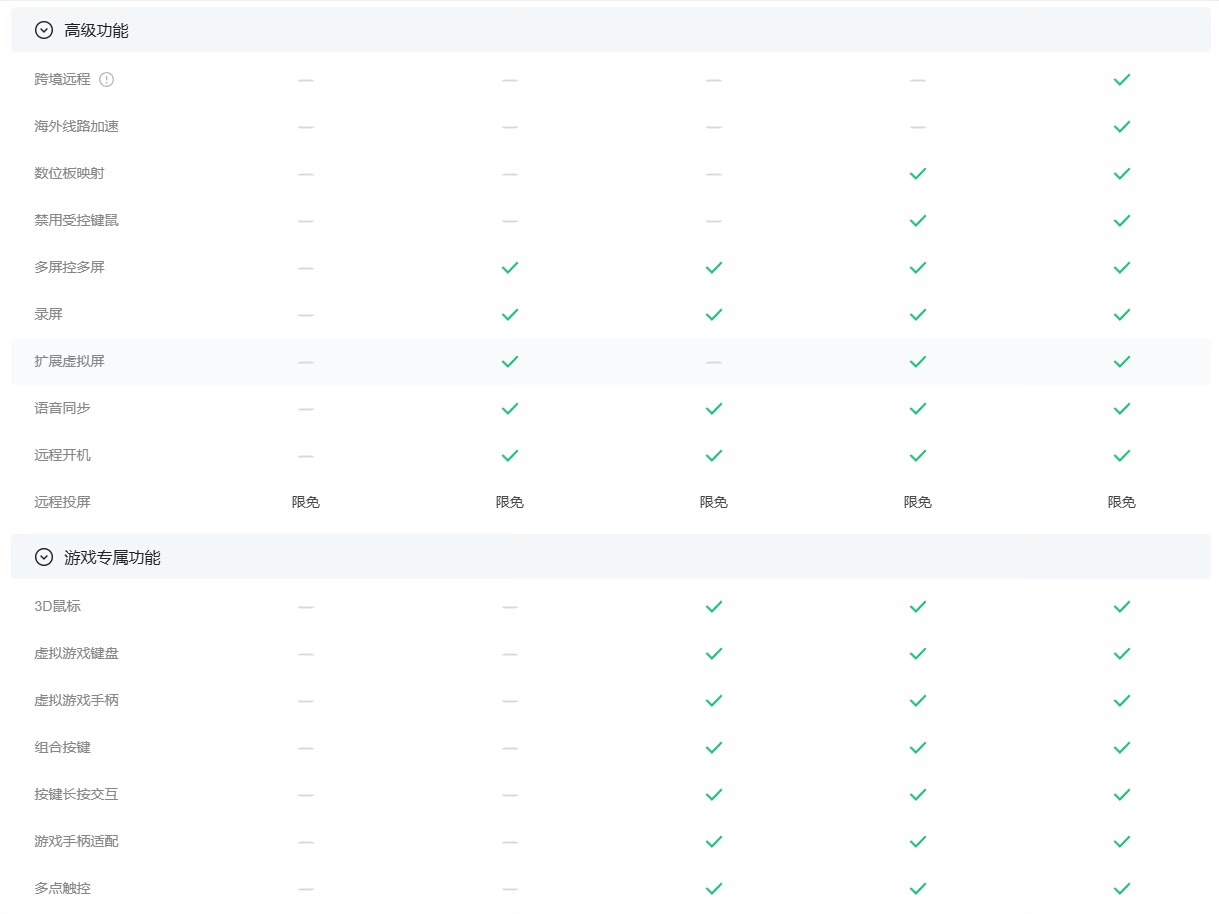Click 数位板映射 checkmark in fourth column
The image size is (1219, 914).
point(917,173)
